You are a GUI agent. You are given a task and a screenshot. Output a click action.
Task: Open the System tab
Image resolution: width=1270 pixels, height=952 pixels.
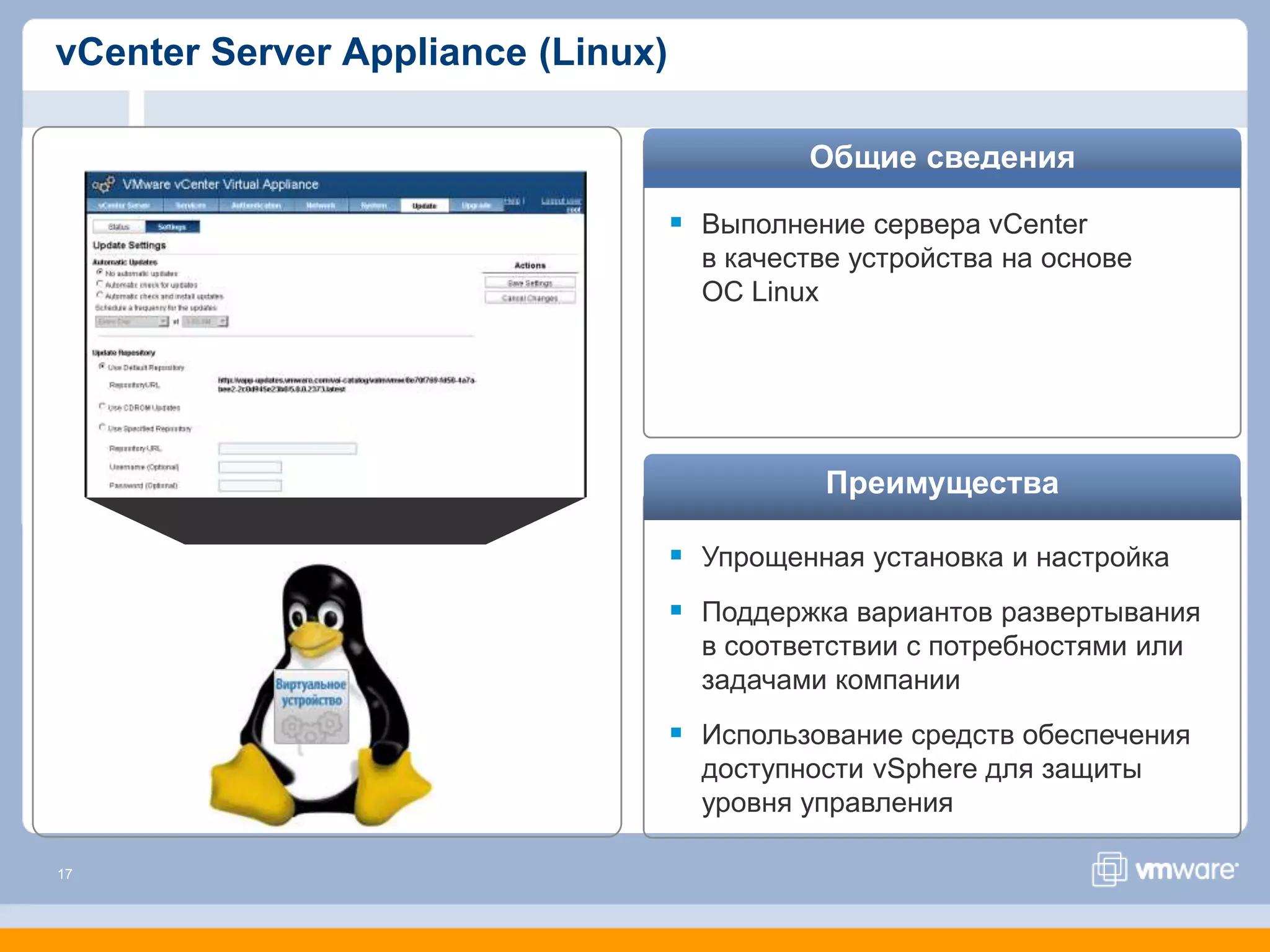(373, 205)
